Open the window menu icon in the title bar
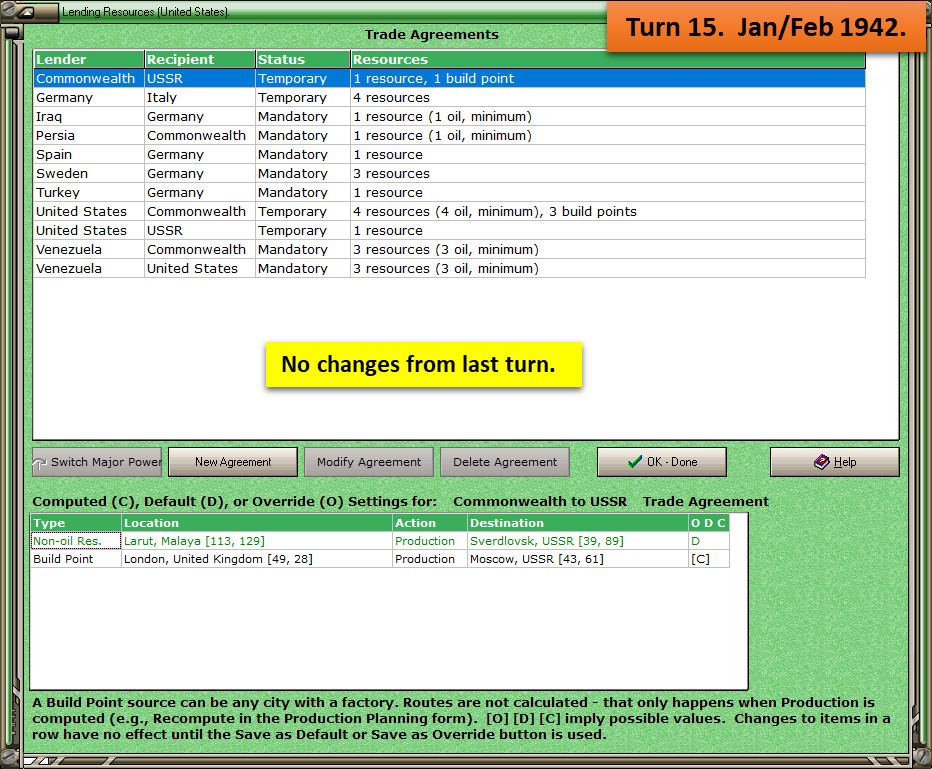 tap(26, 12)
